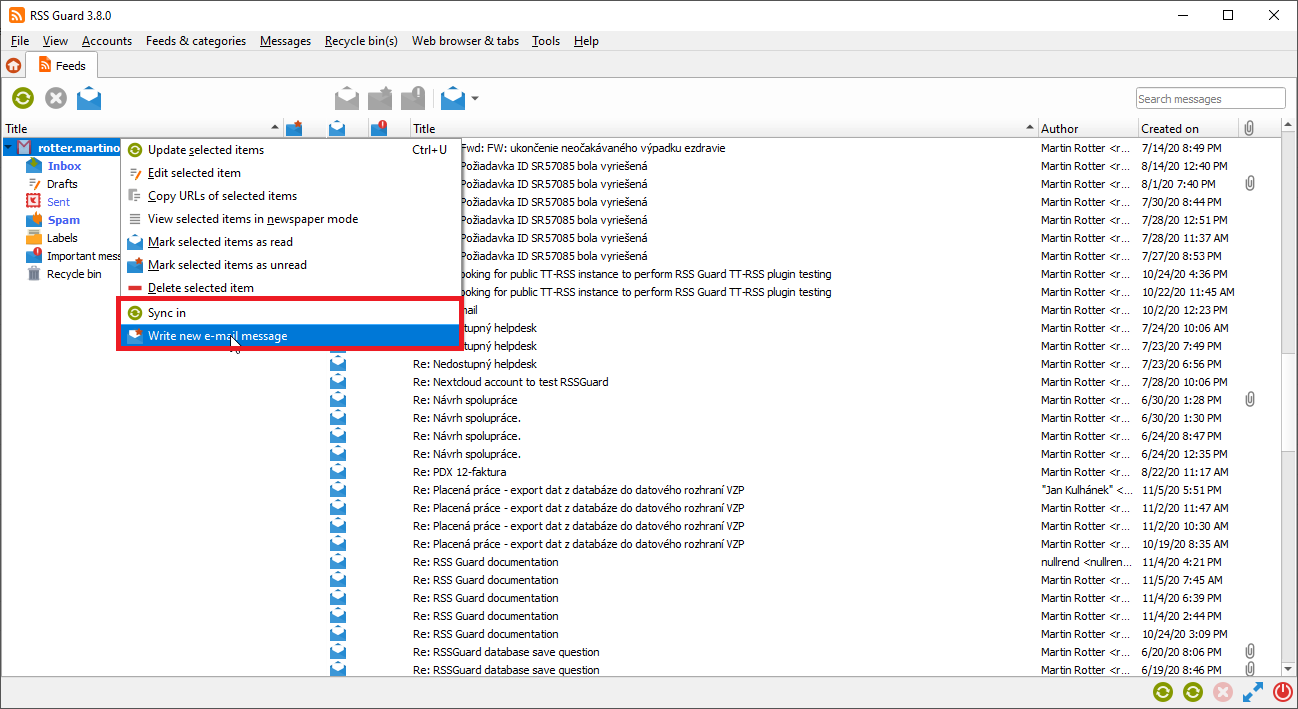Open the Drafts folder
Viewport: 1298px width, 709px height.
point(61,184)
